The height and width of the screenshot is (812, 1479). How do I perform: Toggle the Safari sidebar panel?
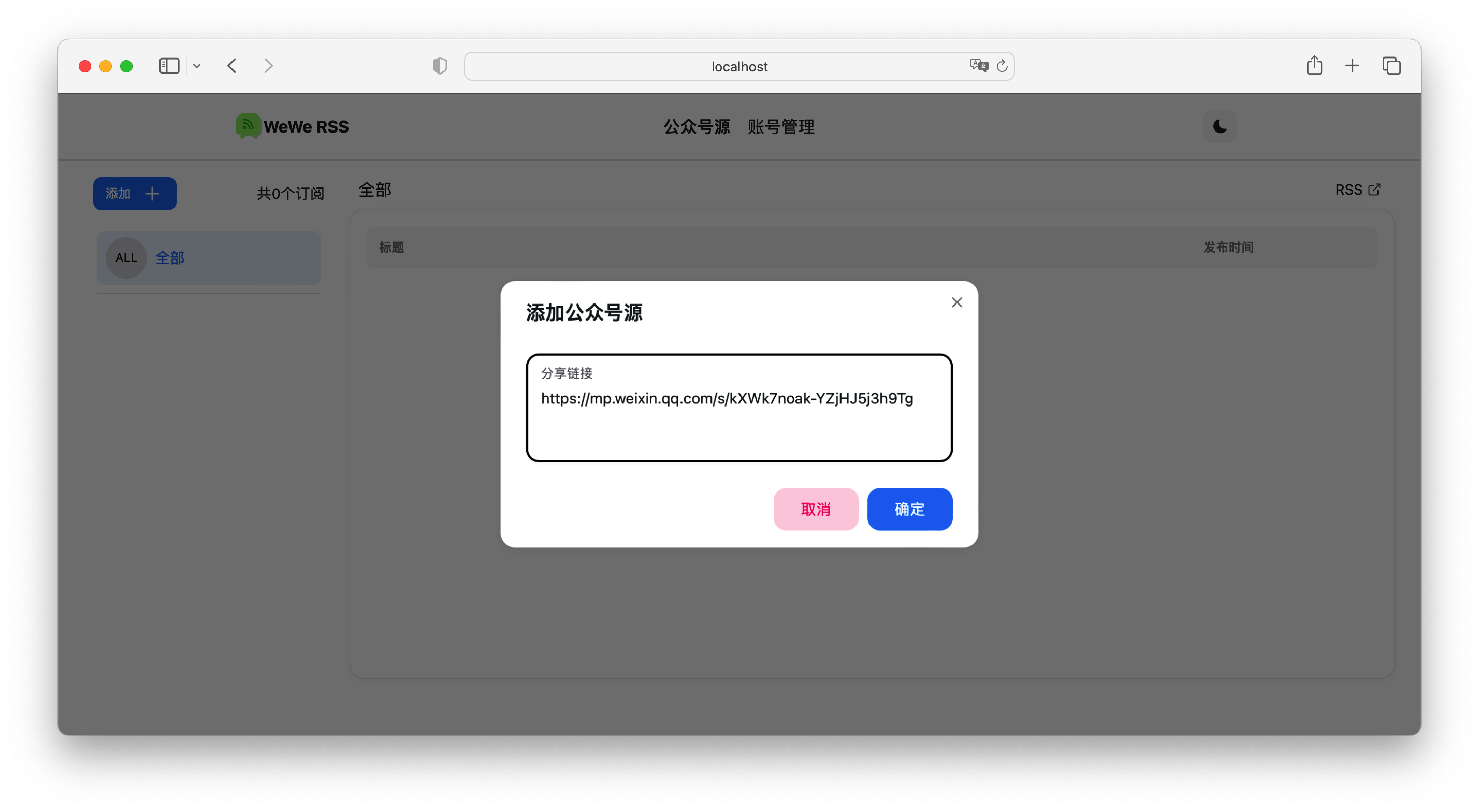(x=169, y=65)
